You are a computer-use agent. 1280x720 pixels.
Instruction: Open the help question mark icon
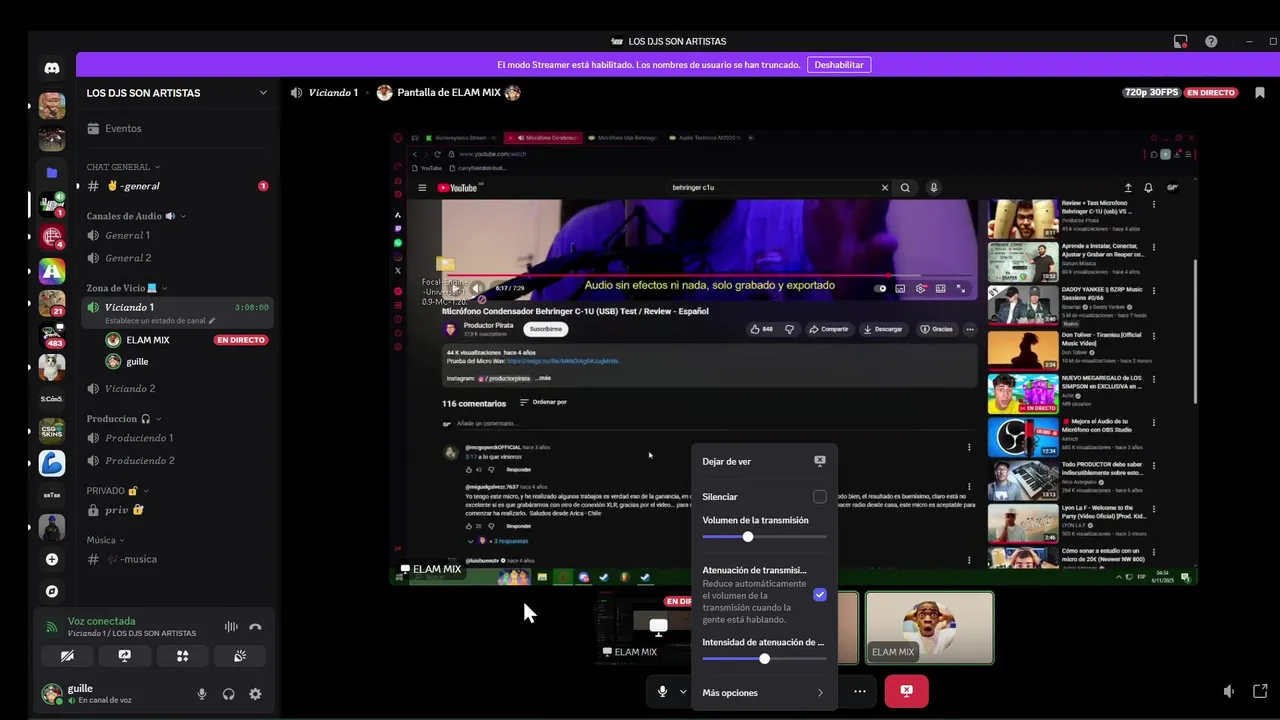[x=1211, y=41]
